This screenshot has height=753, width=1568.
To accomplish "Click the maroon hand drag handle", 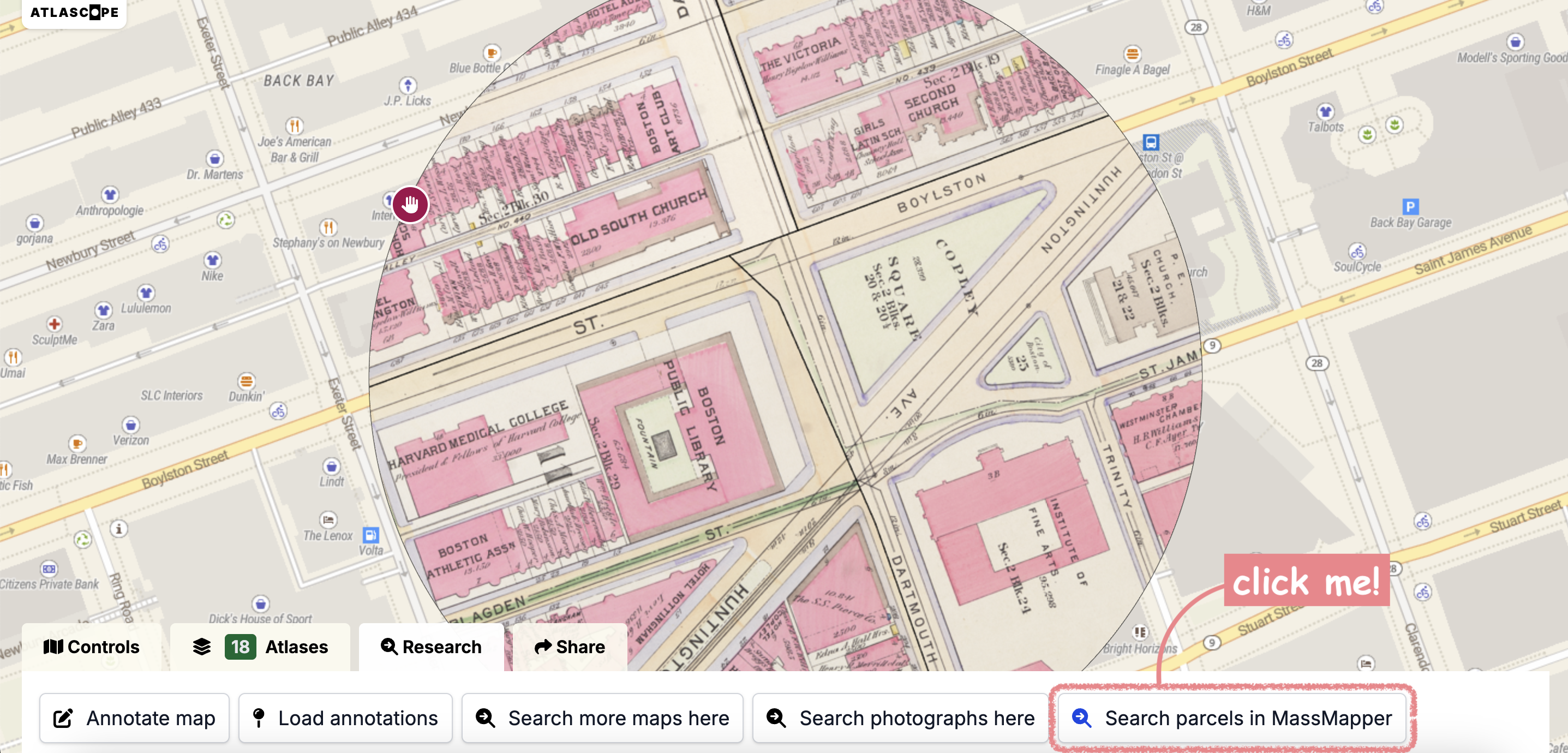I will pos(410,205).
